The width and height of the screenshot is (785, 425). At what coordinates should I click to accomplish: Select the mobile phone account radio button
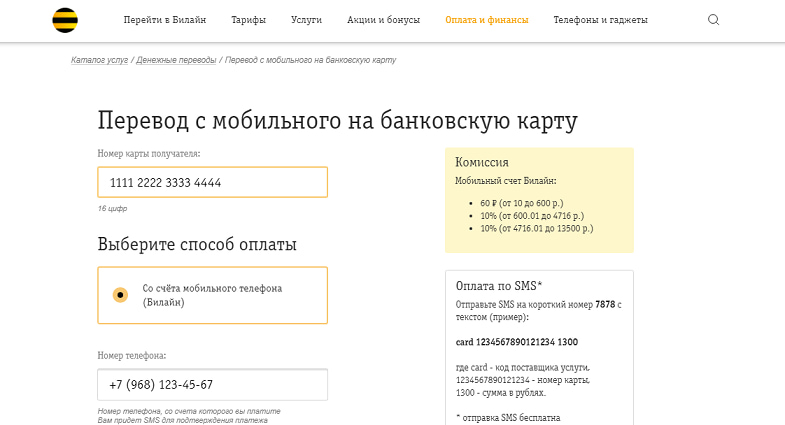point(120,295)
